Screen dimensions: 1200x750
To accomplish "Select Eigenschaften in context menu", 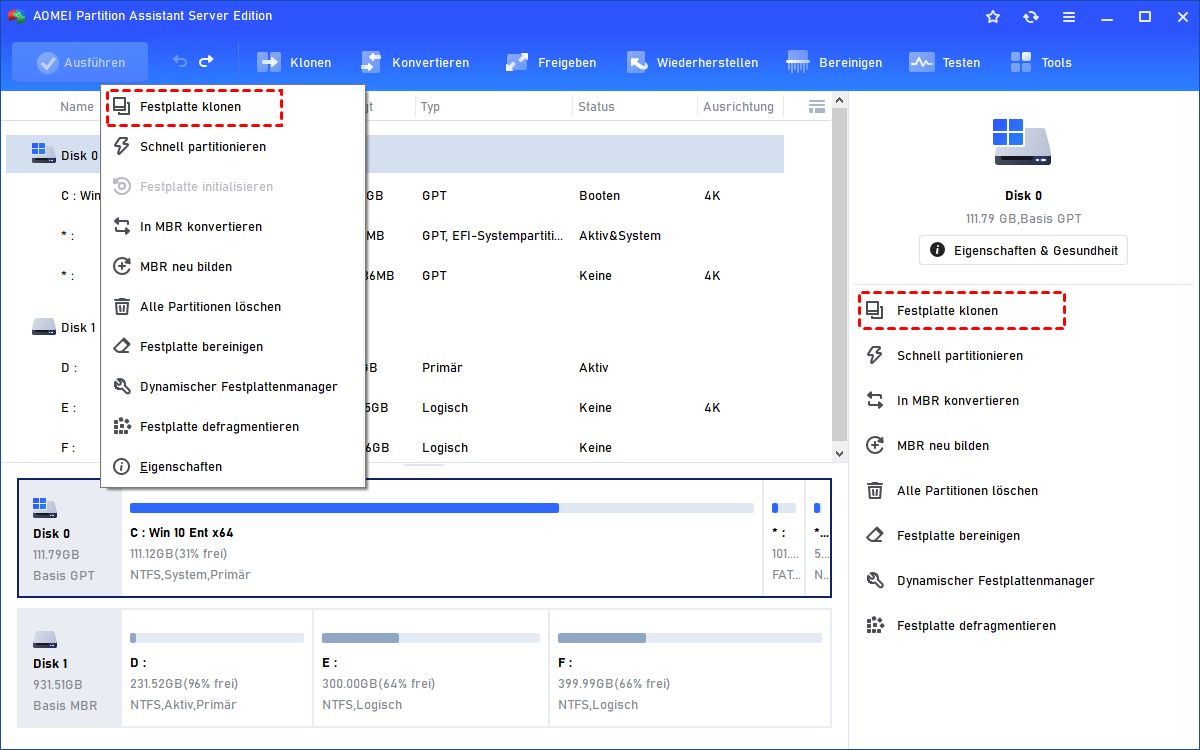I will tap(232, 467).
